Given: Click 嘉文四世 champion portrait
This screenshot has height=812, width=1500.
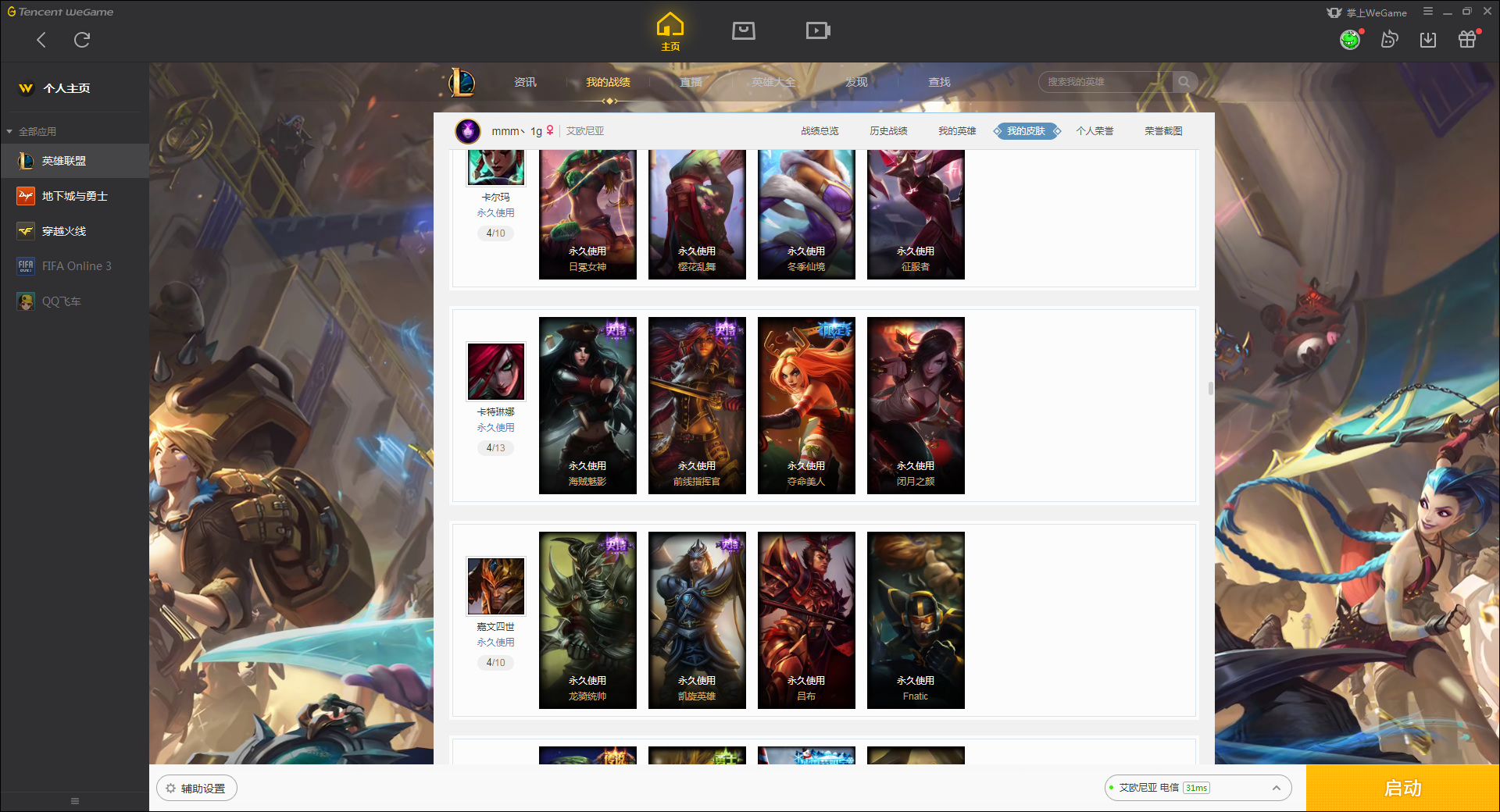Looking at the screenshot, I should (x=496, y=586).
